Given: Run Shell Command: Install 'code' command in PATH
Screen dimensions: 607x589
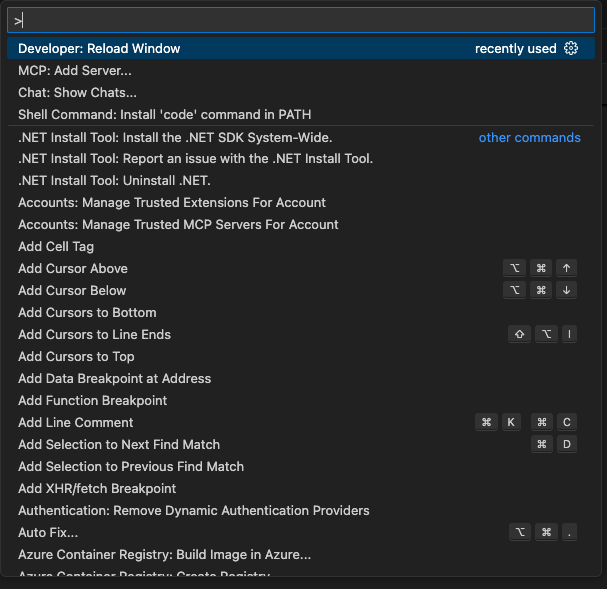Looking at the screenshot, I should coord(301,115).
